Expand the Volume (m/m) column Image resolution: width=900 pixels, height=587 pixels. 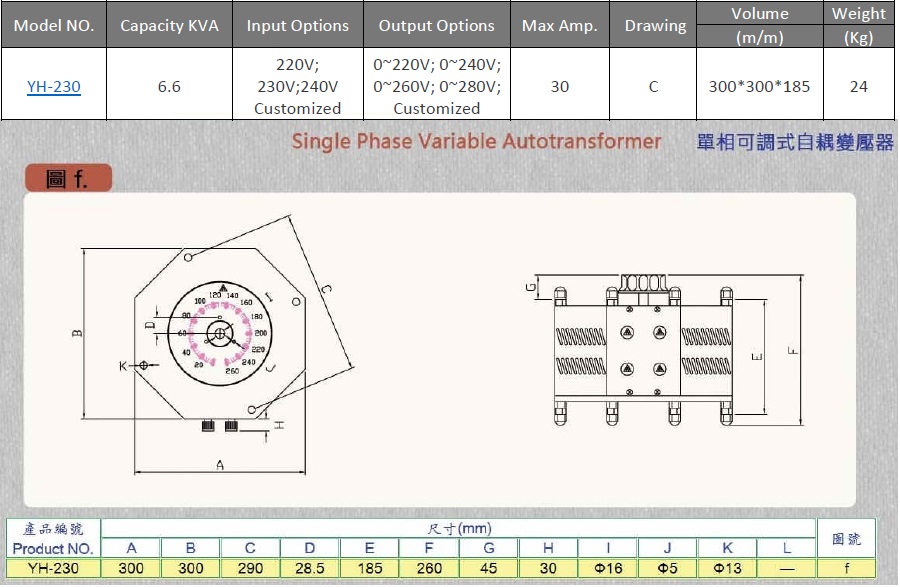pyautogui.click(x=759, y=26)
